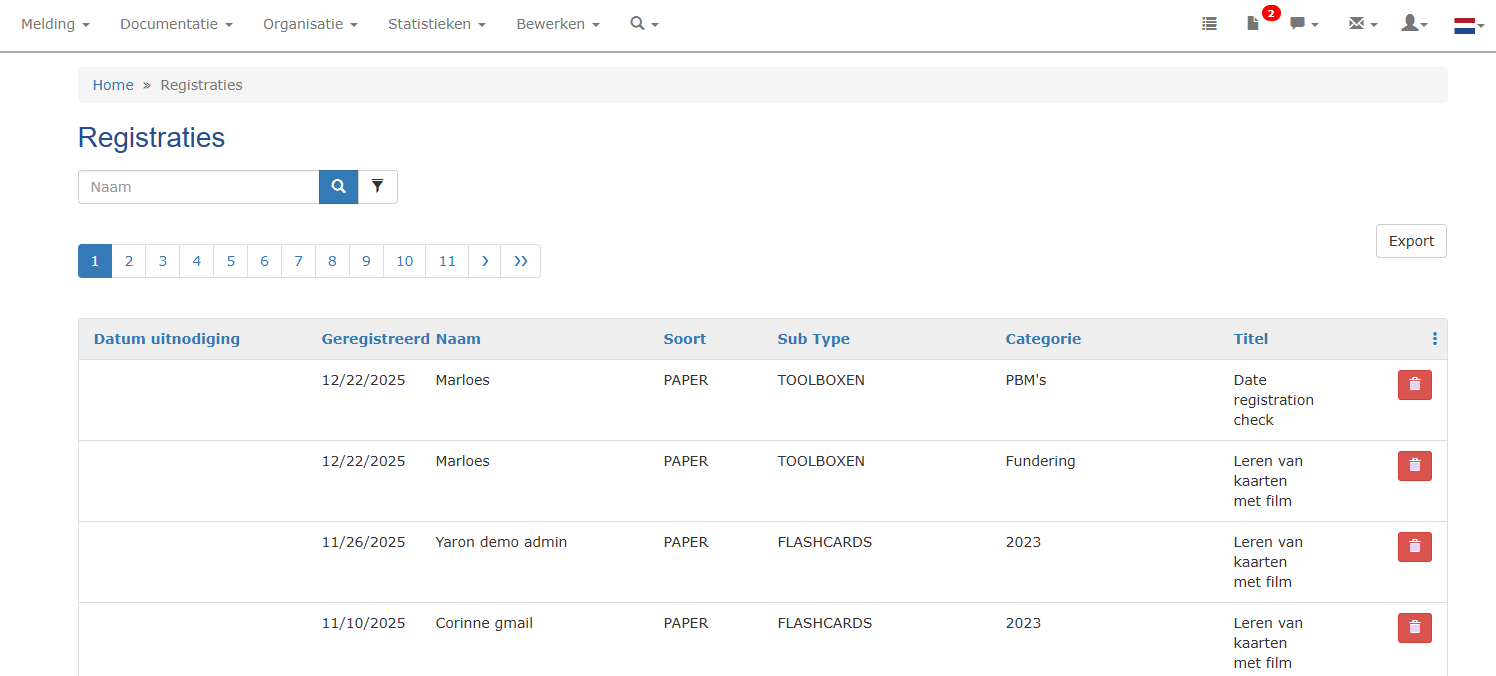The height and width of the screenshot is (676, 1496).
Task: Follow the Home breadcrumb link
Action: click(x=113, y=85)
